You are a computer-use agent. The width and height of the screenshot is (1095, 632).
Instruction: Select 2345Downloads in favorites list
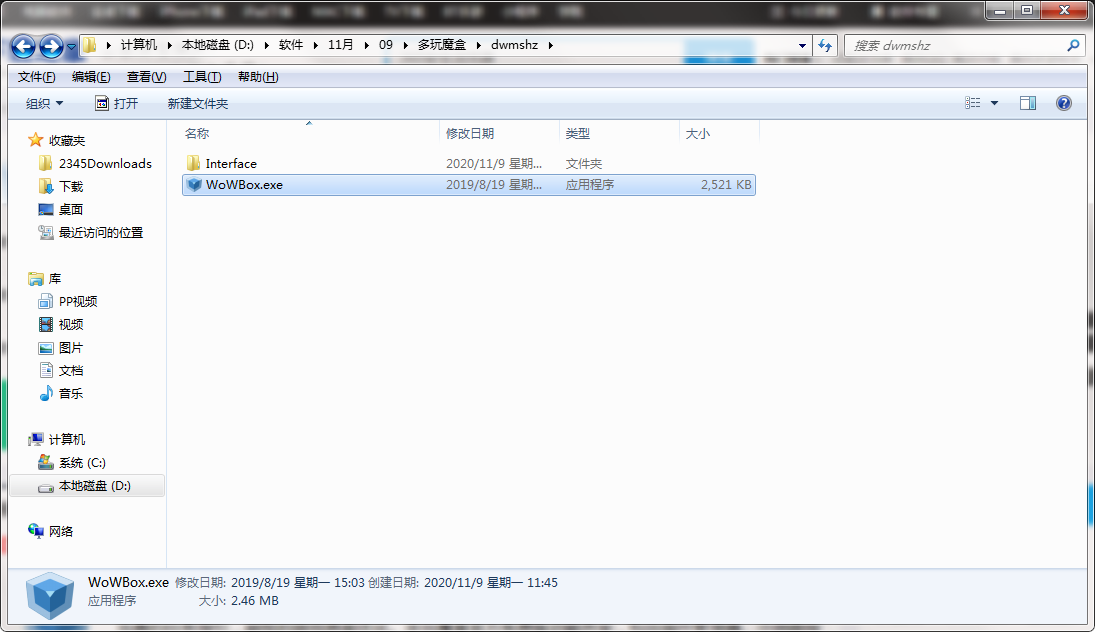104,163
